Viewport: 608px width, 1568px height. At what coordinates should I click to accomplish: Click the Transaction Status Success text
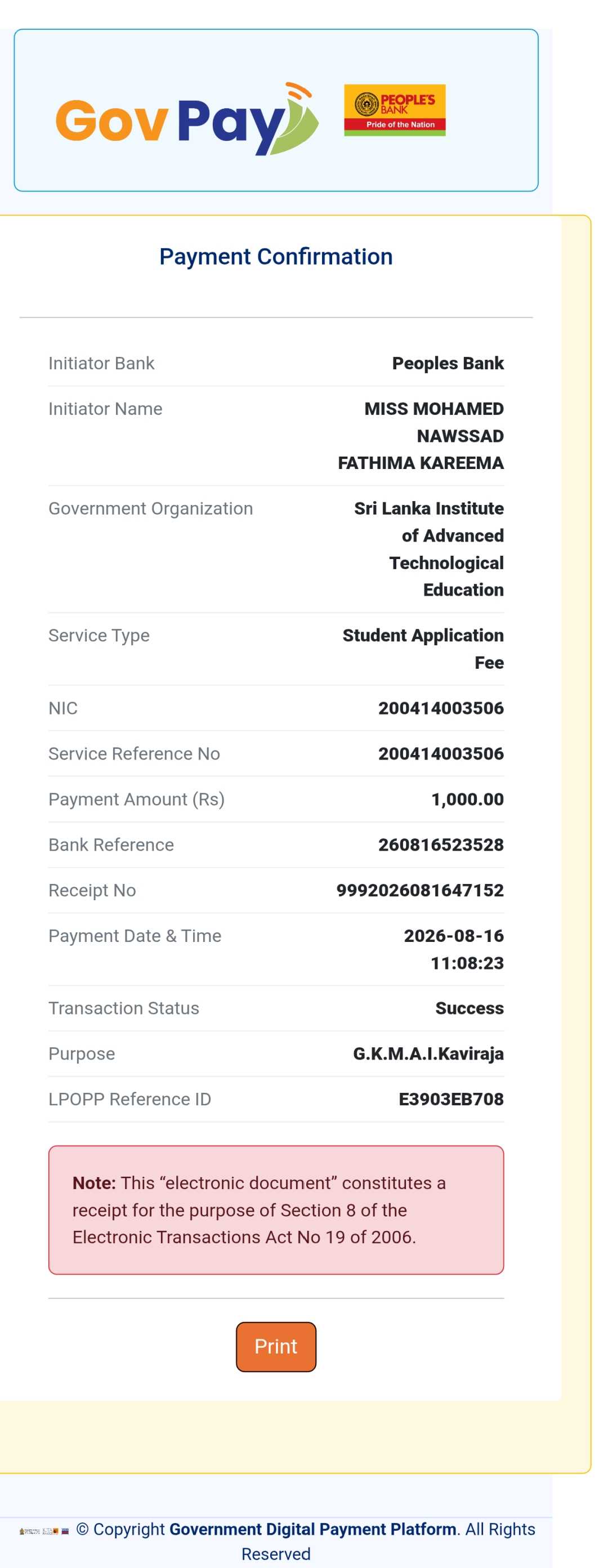[470, 1008]
